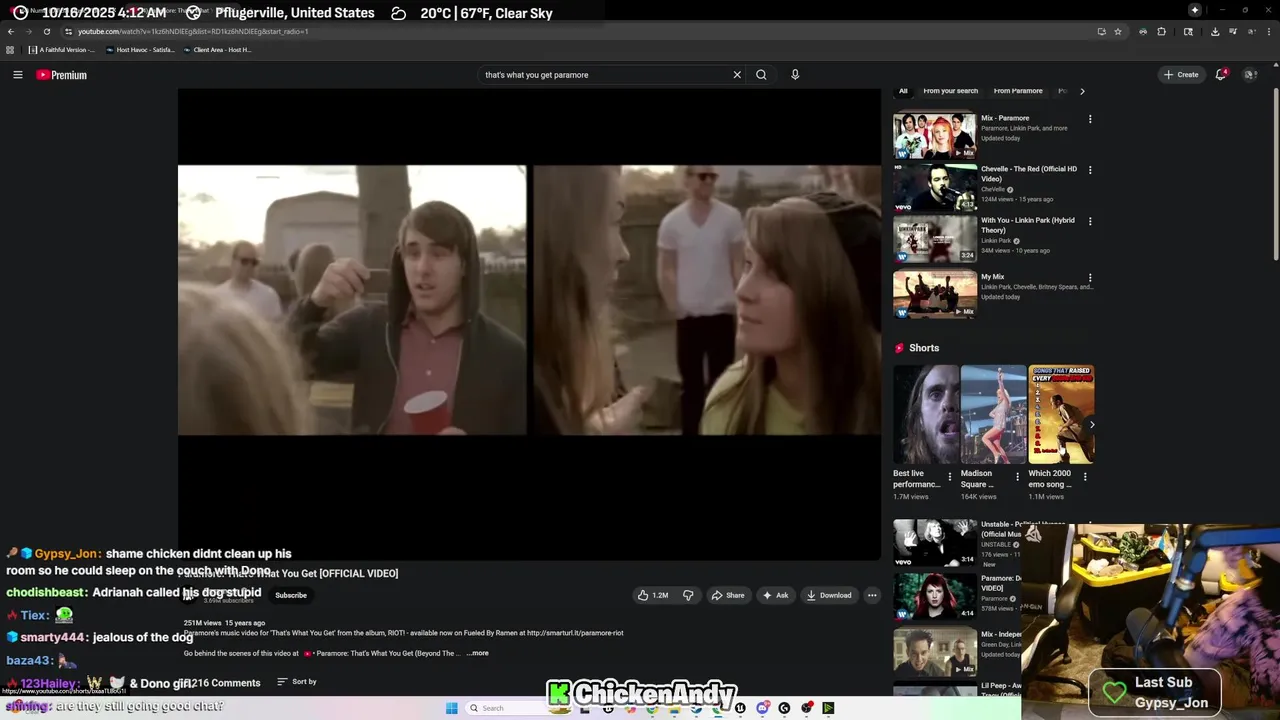Dislike the video with thumbs down
Viewport: 1280px width, 720px height.
[688, 595]
